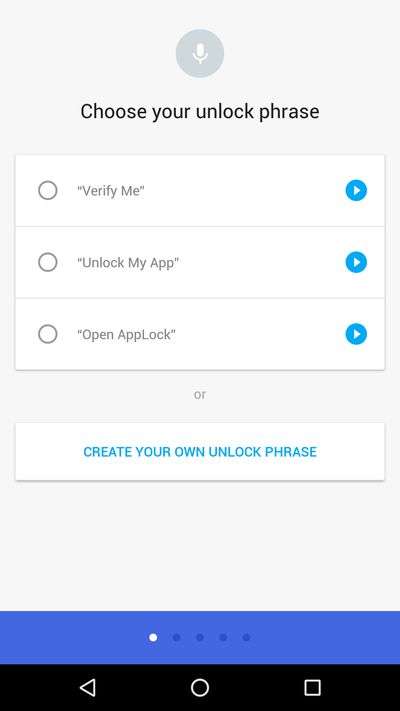Choose the "Verify Me" phrase text
This screenshot has width=400, height=711.
(x=111, y=191)
